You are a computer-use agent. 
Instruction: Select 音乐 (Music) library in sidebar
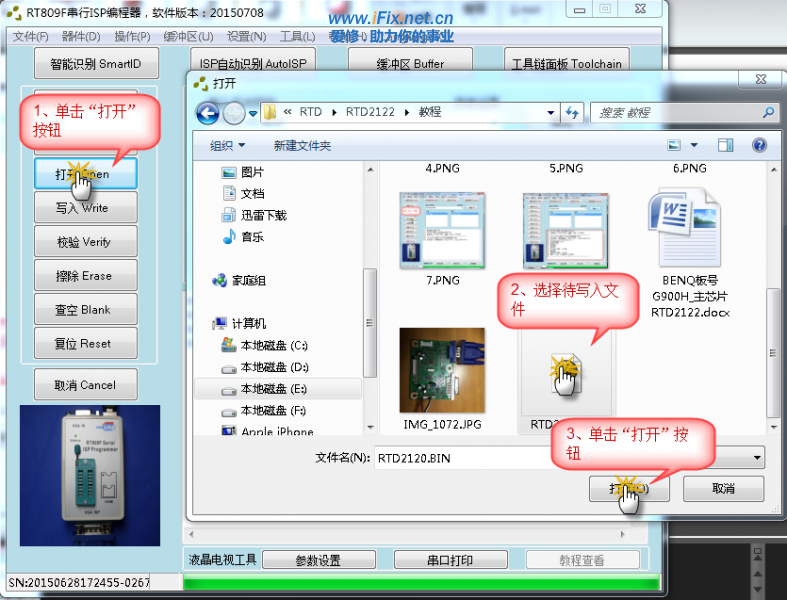pyautogui.click(x=252, y=237)
